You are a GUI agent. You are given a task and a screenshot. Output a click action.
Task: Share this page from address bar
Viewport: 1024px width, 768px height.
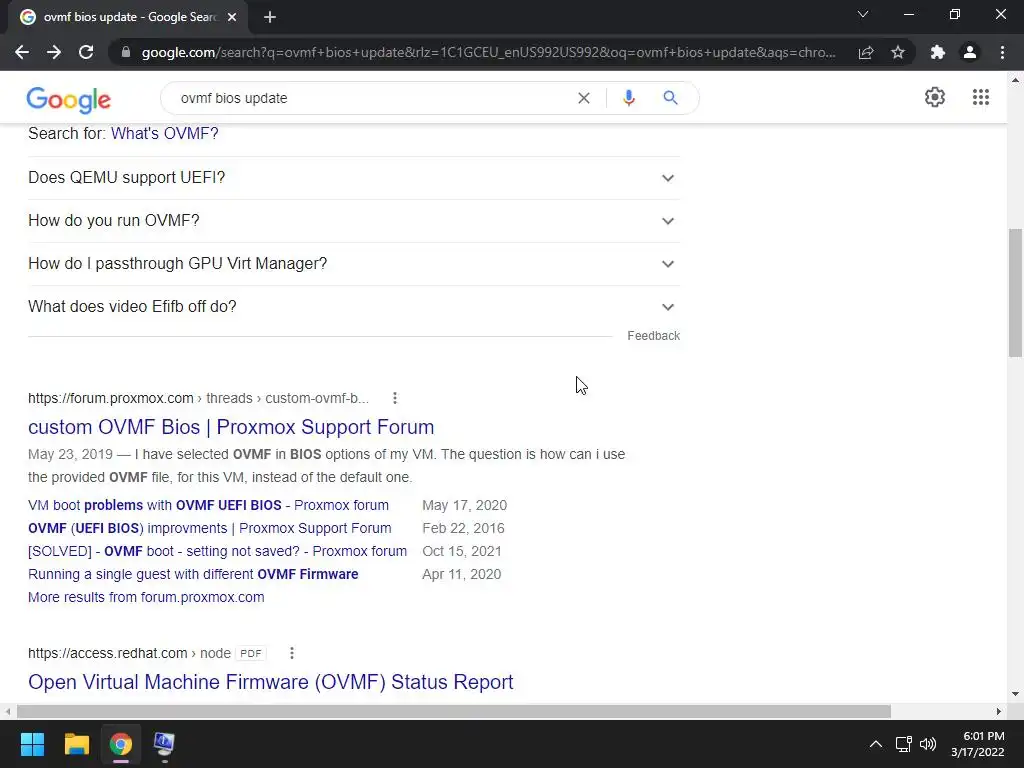(x=866, y=52)
